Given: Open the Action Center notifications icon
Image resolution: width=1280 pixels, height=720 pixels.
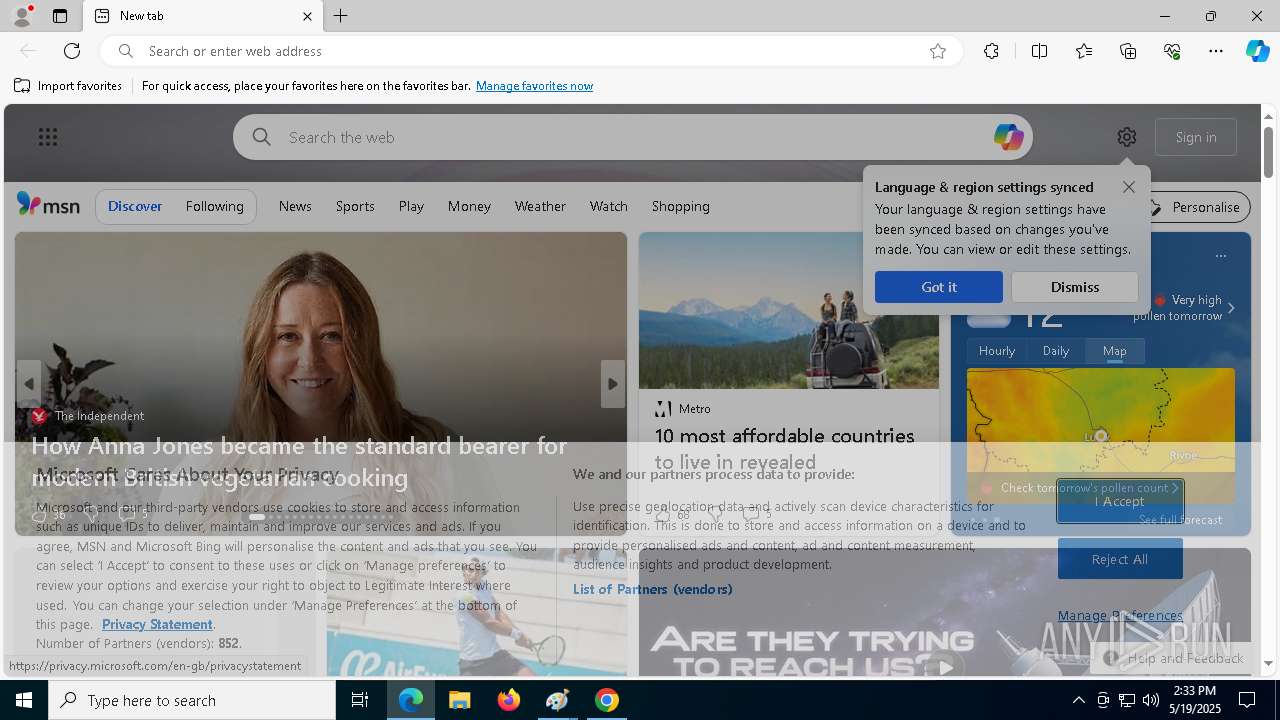Looking at the screenshot, I should pos(1247,700).
